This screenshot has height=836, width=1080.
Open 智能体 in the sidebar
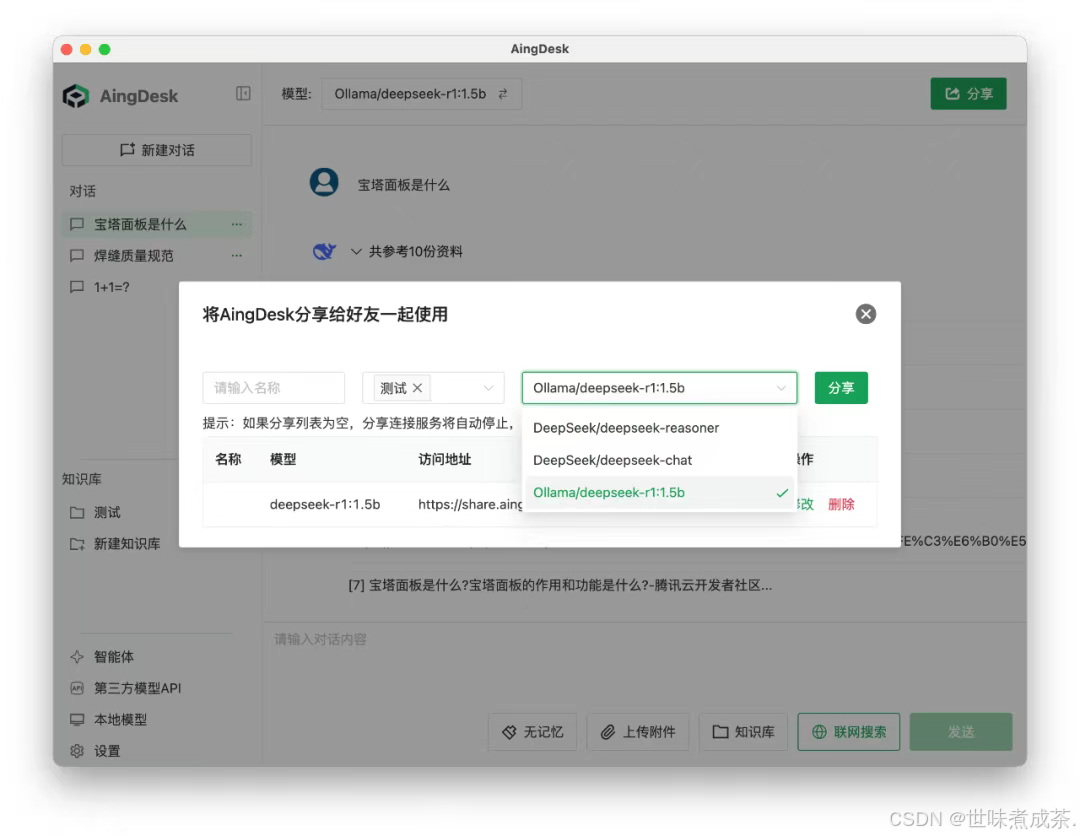(114, 657)
